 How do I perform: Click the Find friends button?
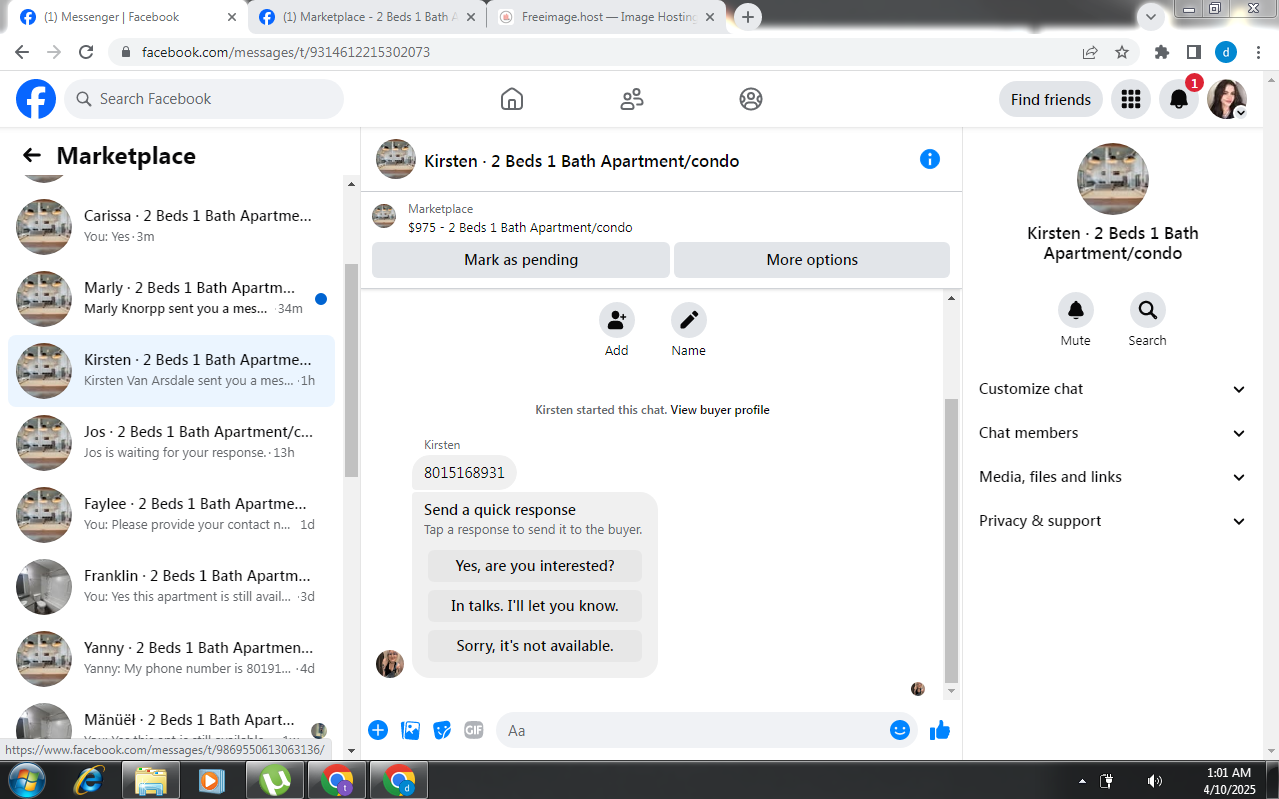pos(1051,99)
